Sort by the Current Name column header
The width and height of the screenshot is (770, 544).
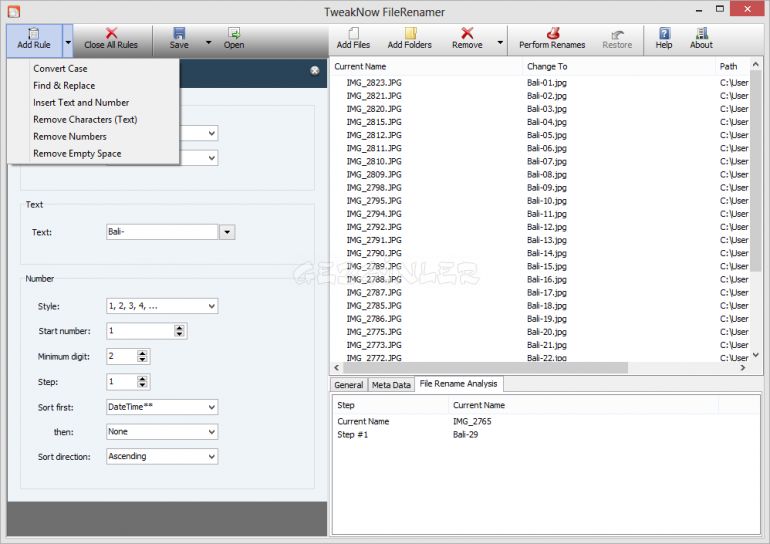click(x=427, y=66)
